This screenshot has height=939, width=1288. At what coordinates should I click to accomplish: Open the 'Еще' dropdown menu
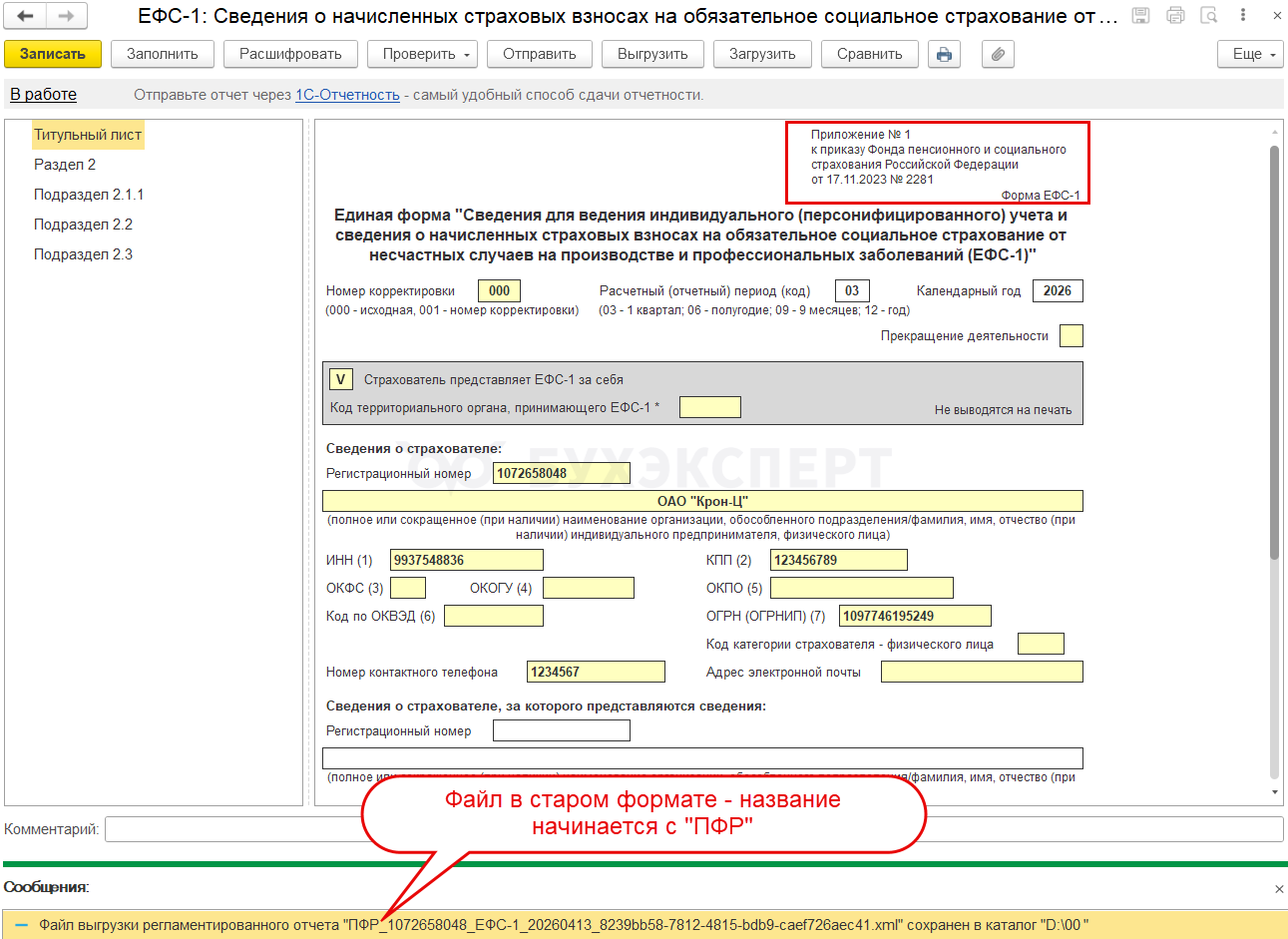1251,55
